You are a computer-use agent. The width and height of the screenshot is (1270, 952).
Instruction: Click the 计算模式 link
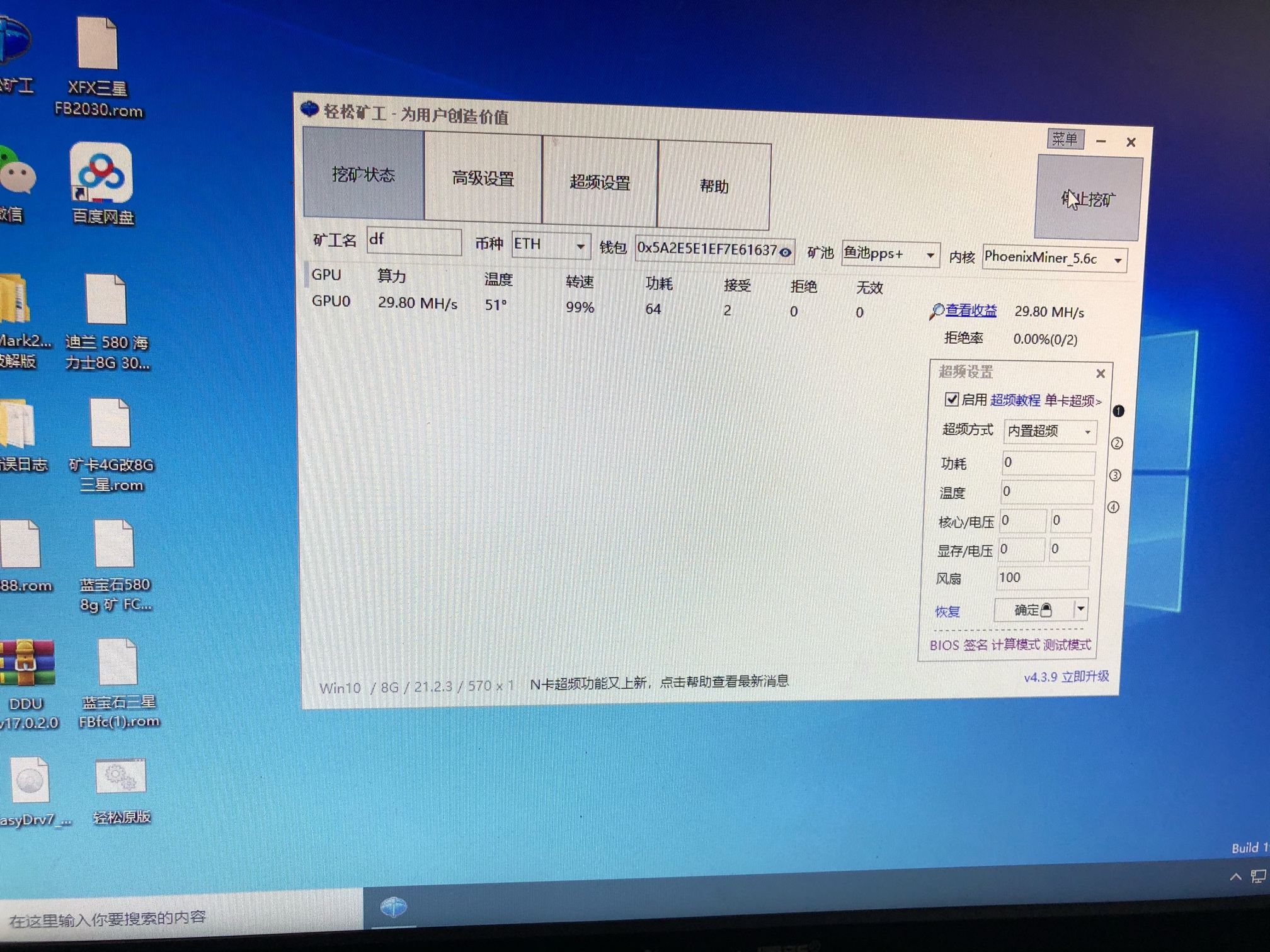[x=1015, y=645]
